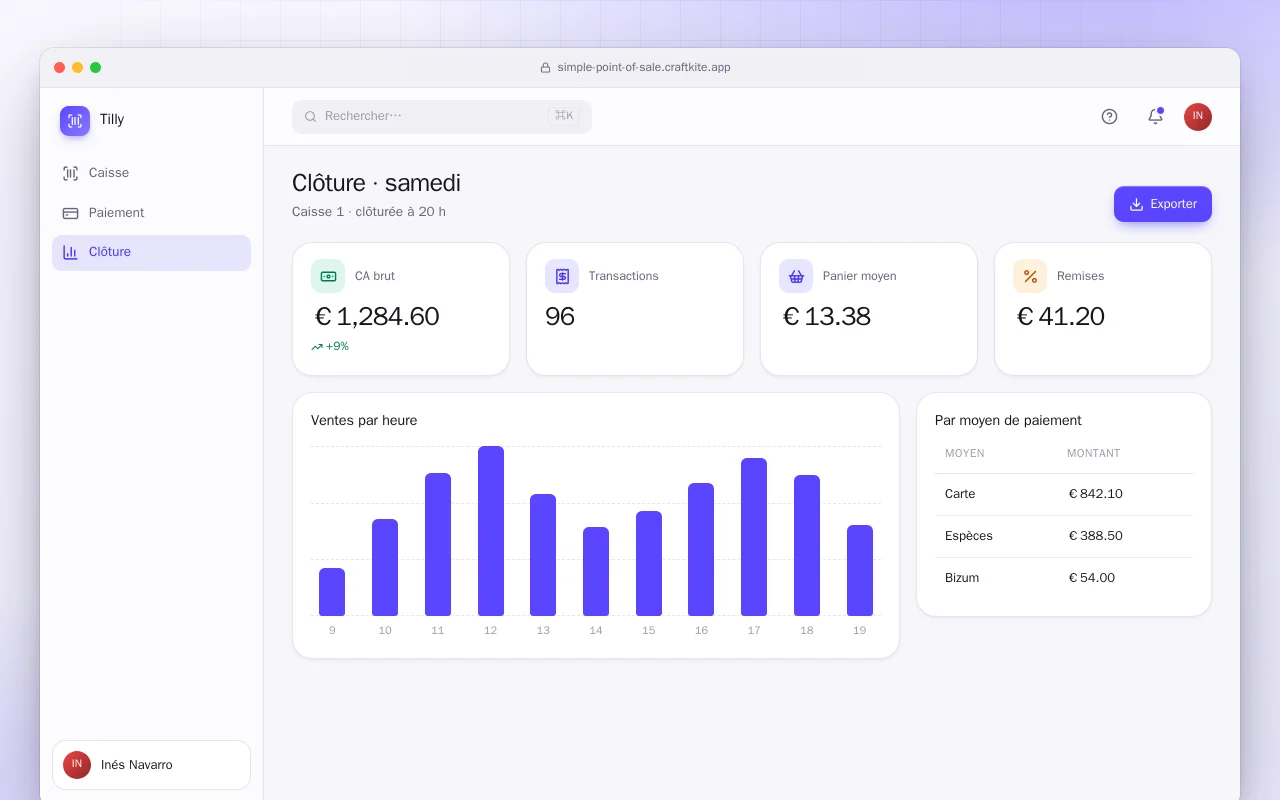Click the CA brut banknote icon
The image size is (1280, 800).
tap(328, 276)
